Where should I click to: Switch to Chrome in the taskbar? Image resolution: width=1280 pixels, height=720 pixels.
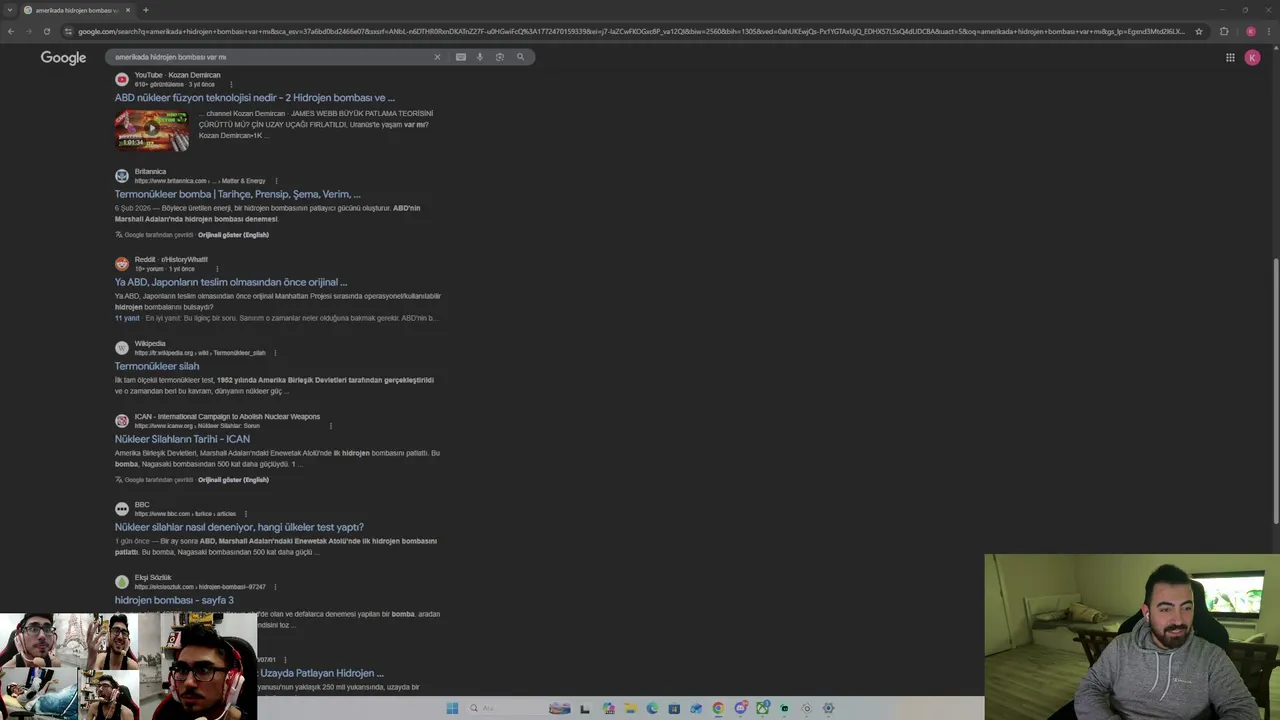(718, 708)
